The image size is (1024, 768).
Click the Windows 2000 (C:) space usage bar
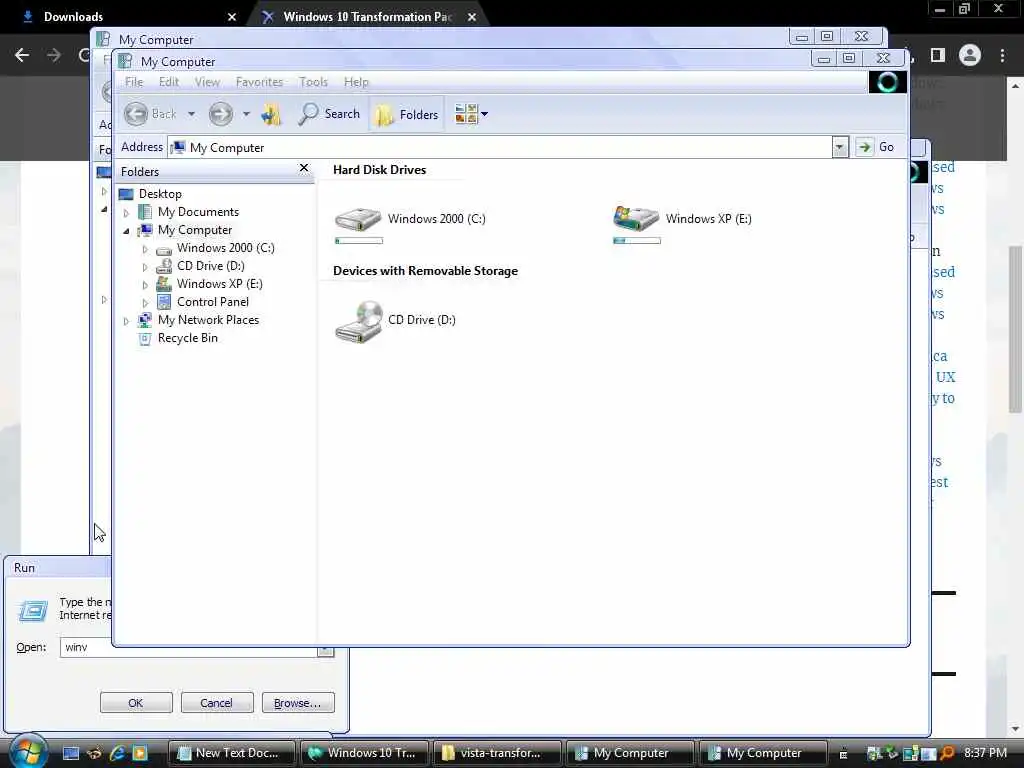tap(359, 241)
